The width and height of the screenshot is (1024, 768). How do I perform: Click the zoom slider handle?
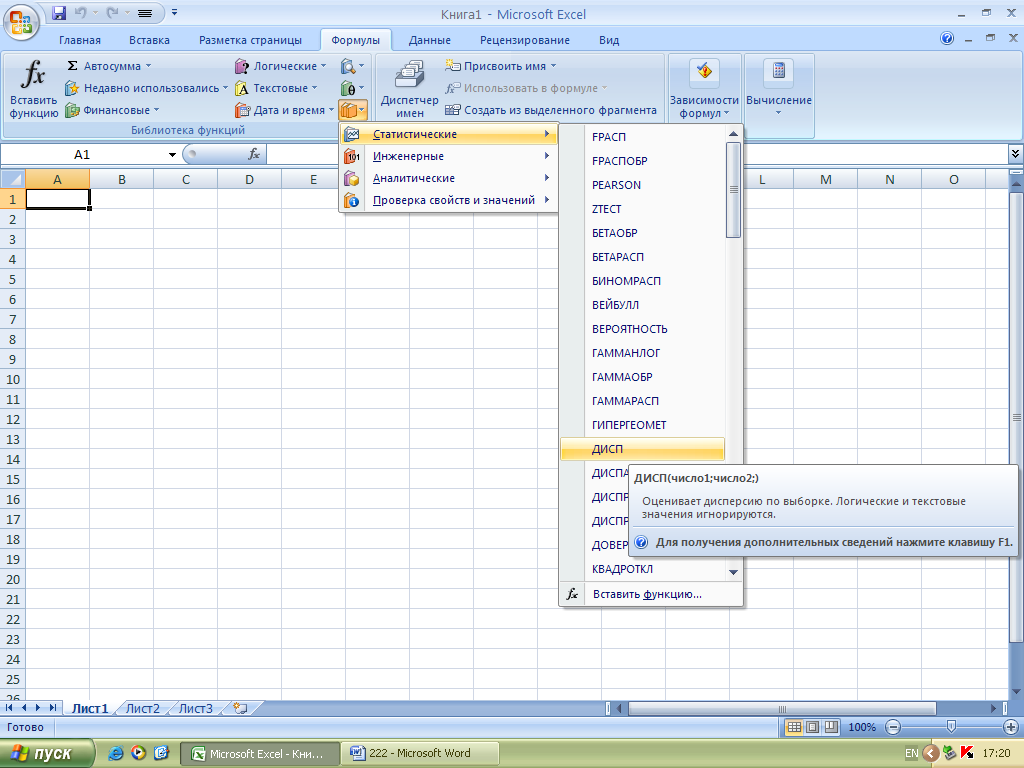click(952, 727)
